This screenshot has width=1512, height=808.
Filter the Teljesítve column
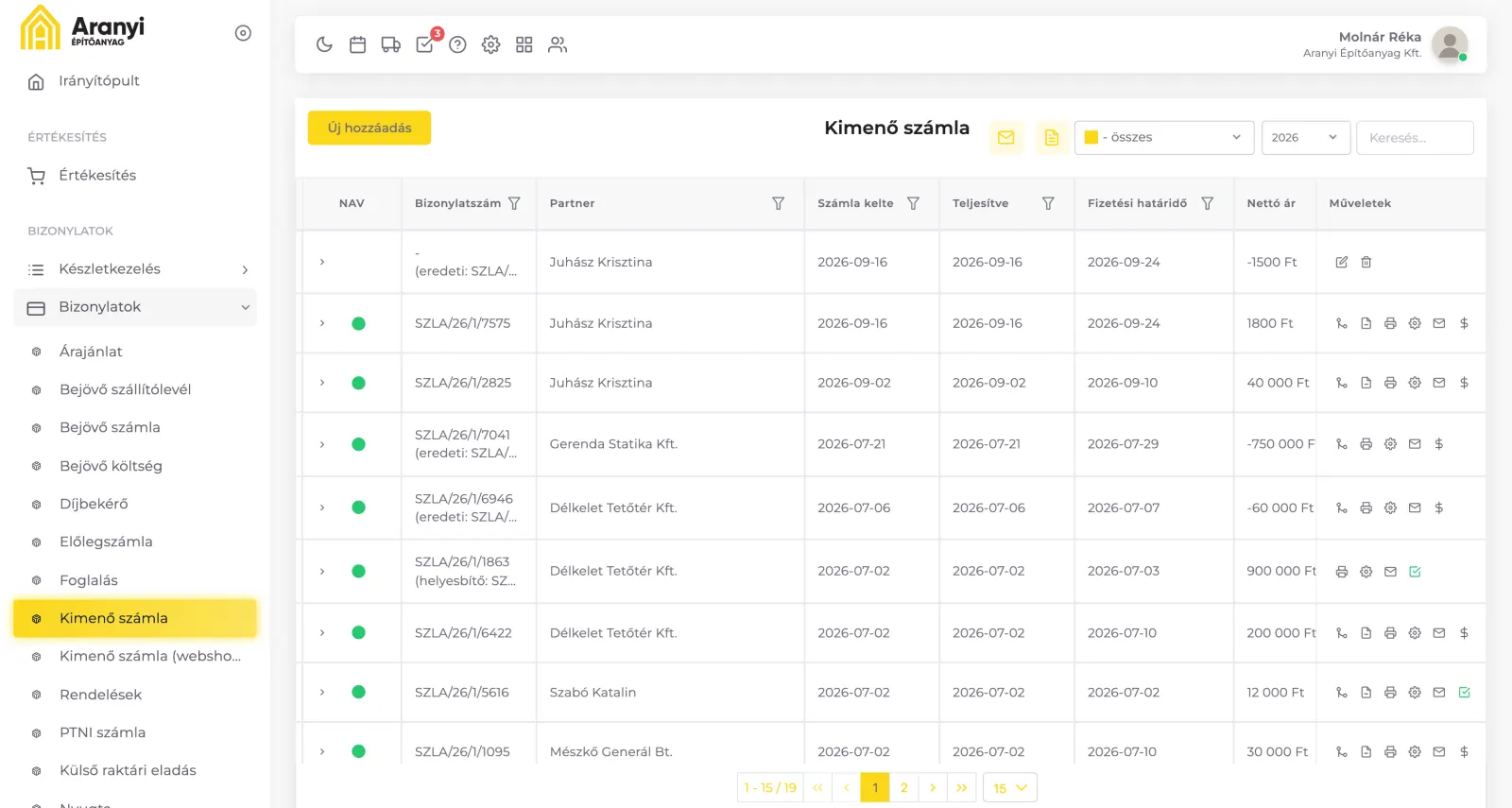[x=1048, y=203]
